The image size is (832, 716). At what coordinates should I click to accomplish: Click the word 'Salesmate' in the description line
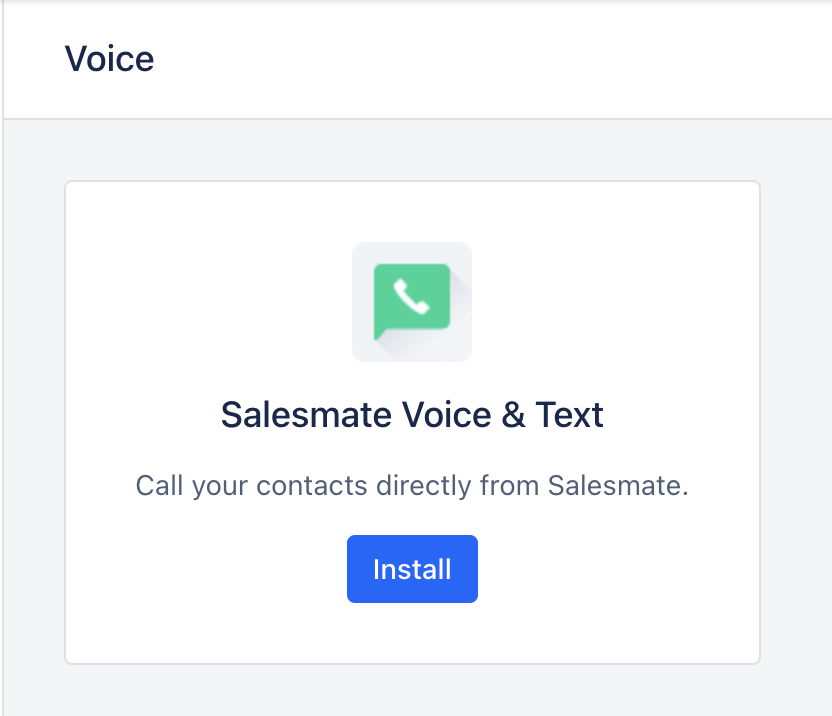pyautogui.click(x=618, y=485)
